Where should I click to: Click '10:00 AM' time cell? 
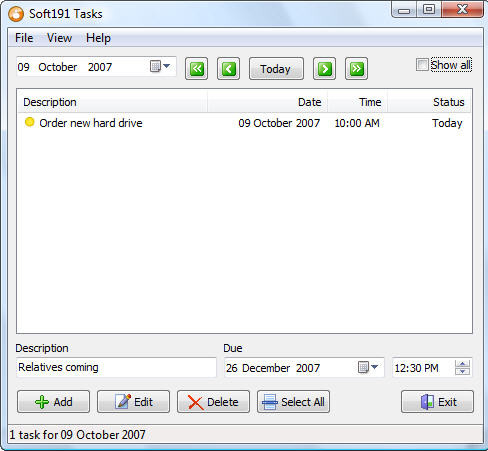coord(357,123)
